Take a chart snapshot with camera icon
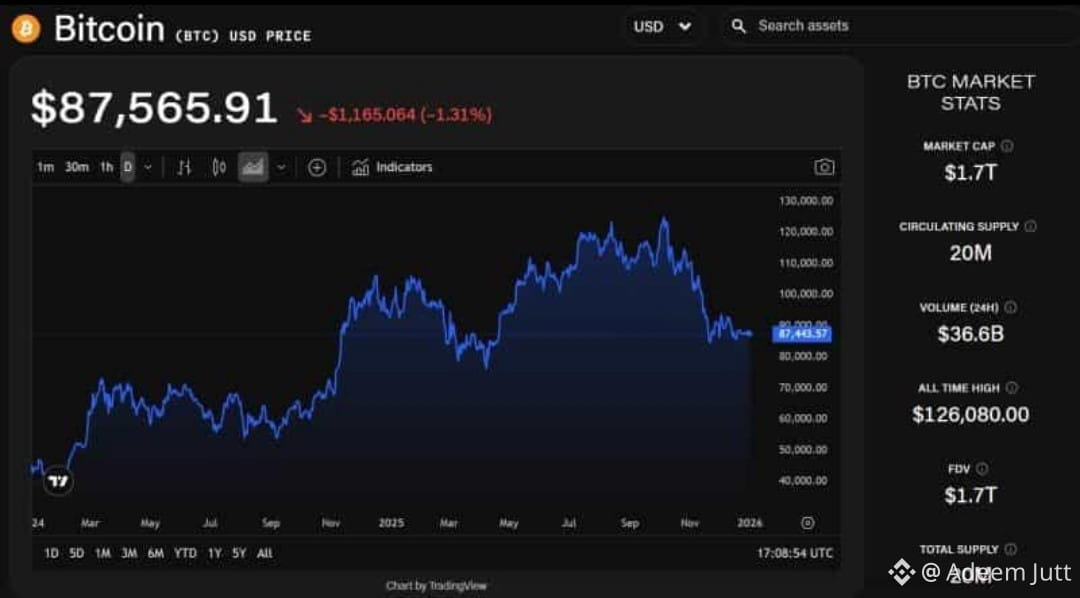The width and height of the screenshot is (1080, 598). pos(824,167)
